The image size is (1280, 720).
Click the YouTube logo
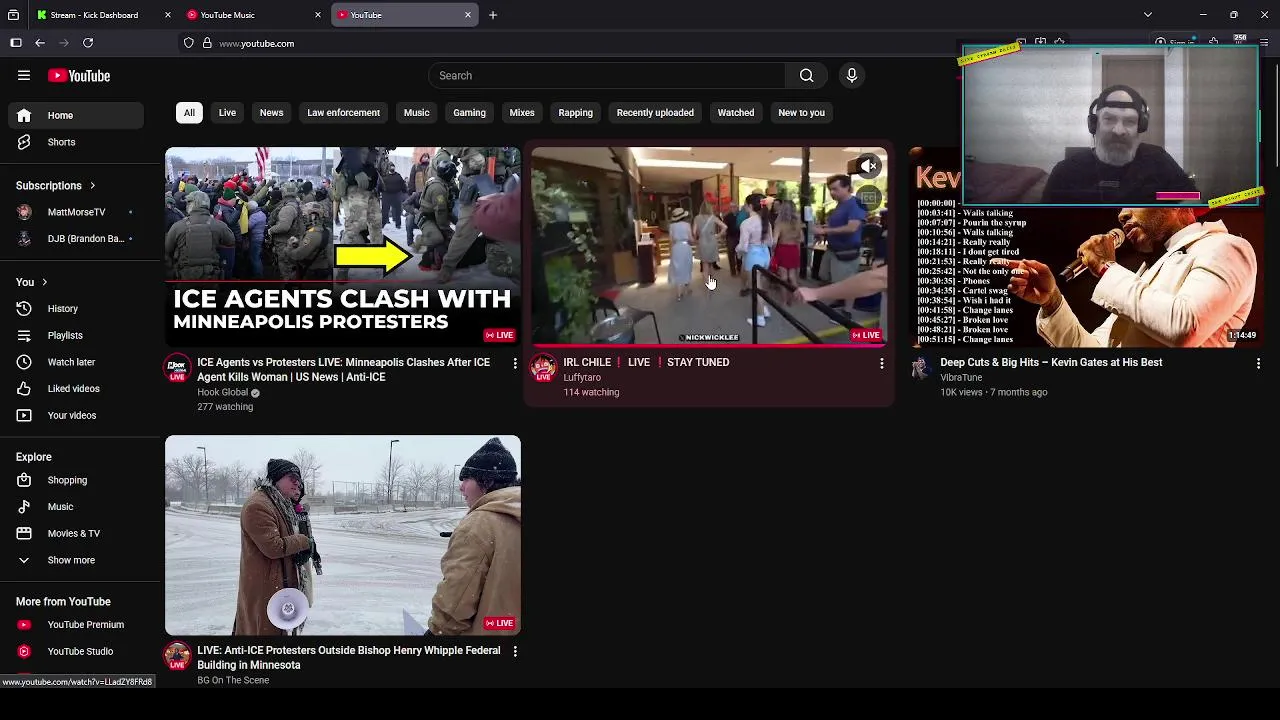tap(78, 76)
